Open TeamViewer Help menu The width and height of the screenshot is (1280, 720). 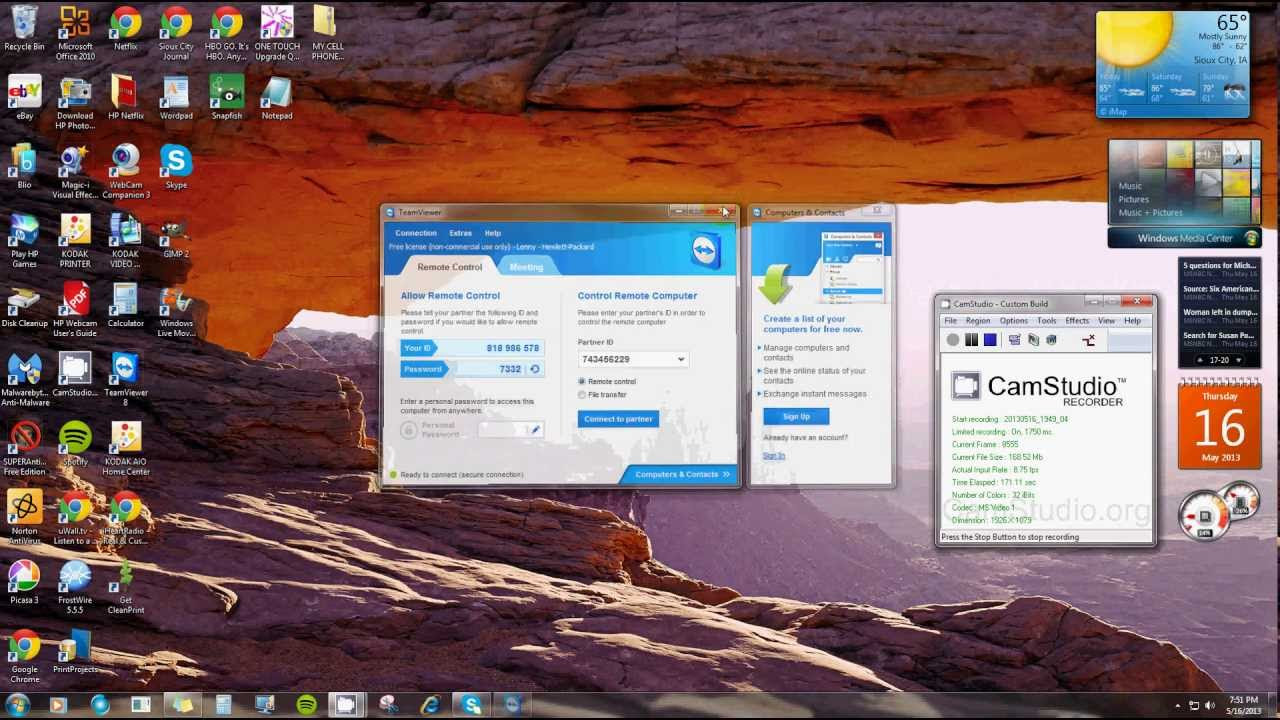[493, 233]
